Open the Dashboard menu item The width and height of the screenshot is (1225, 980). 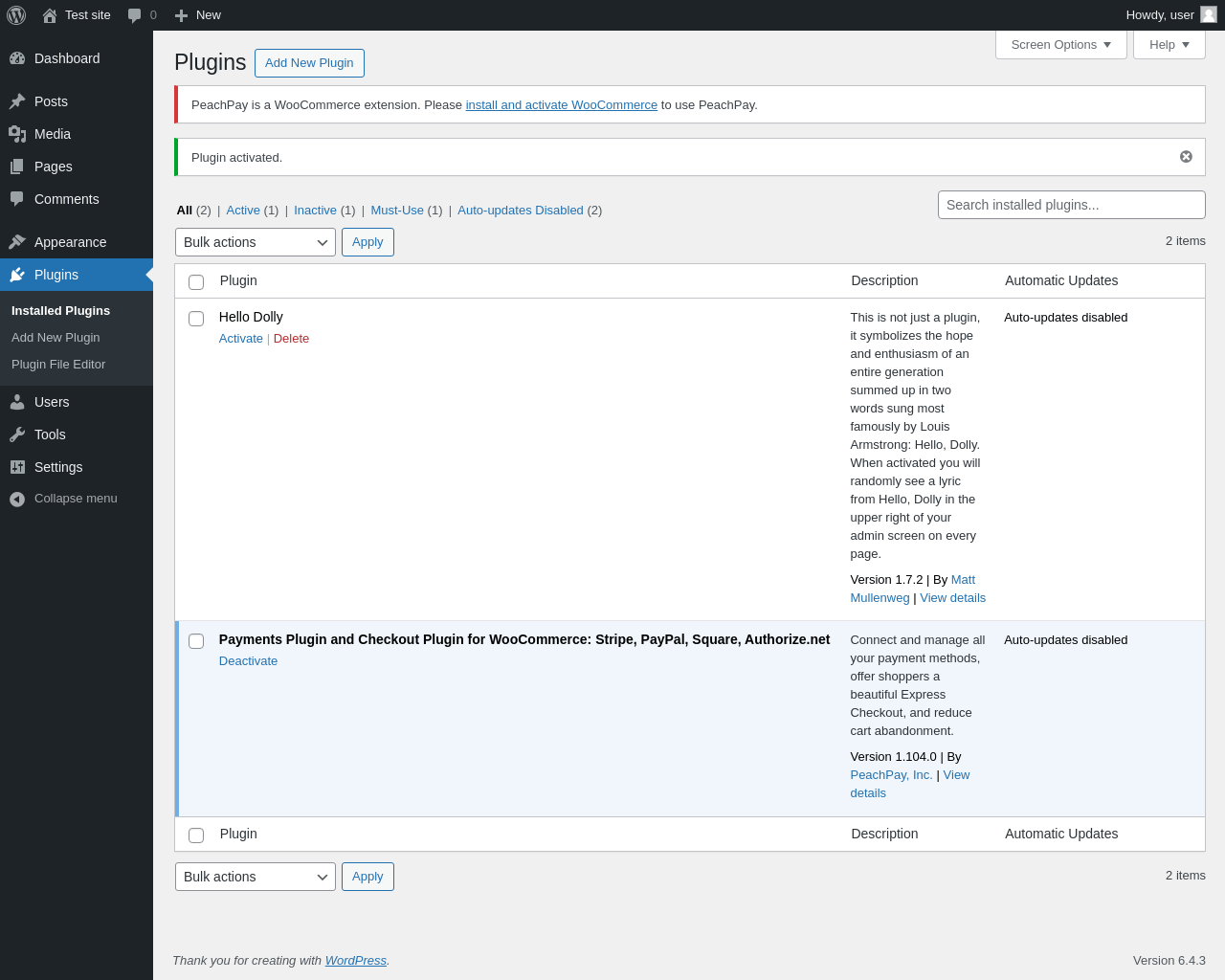[x=77, y=58]
